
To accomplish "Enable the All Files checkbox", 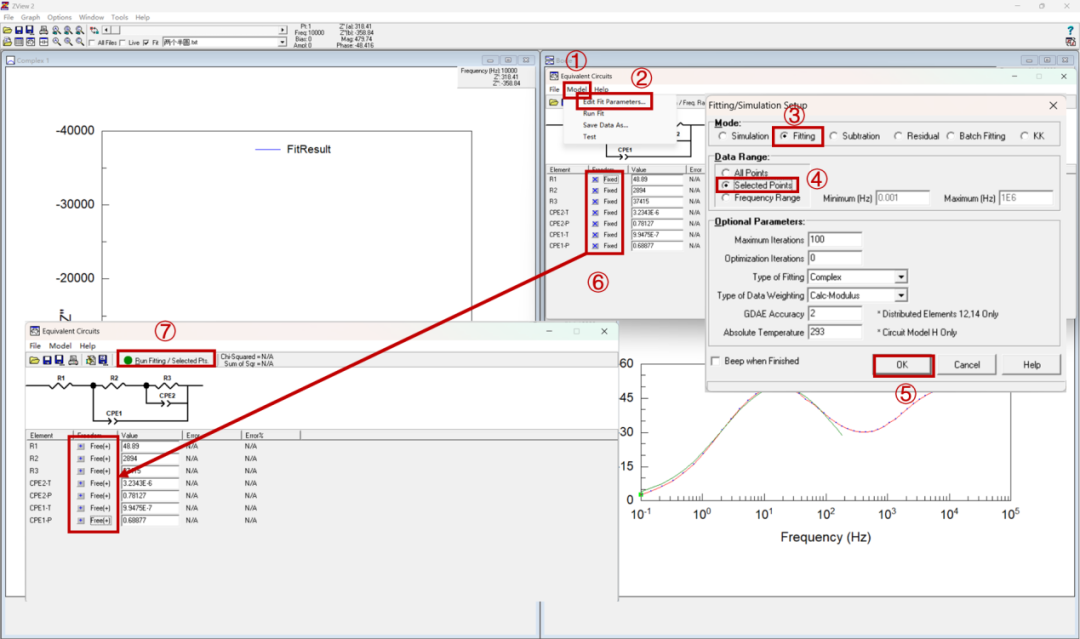I will coord(92,43).
